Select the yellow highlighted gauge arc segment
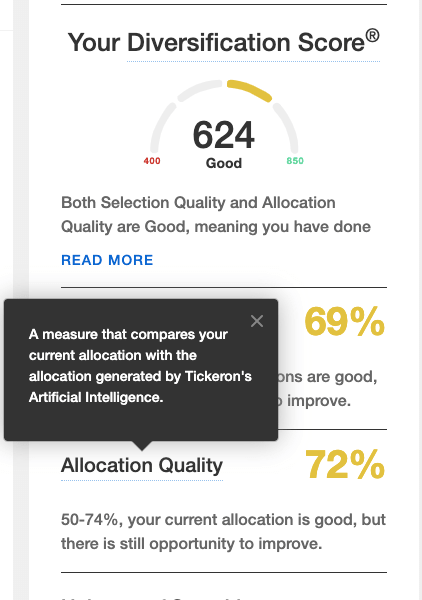This screenshot has height=600, width=422. (x=249, y=90)
